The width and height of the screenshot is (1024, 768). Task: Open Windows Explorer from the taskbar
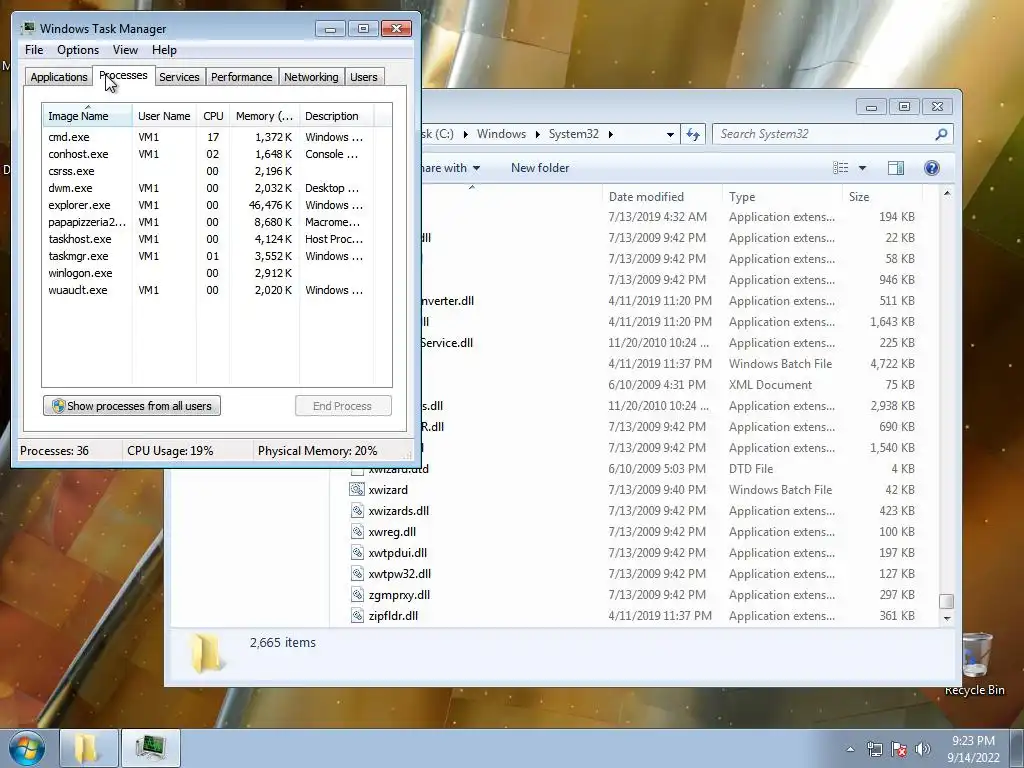(88, 748)
